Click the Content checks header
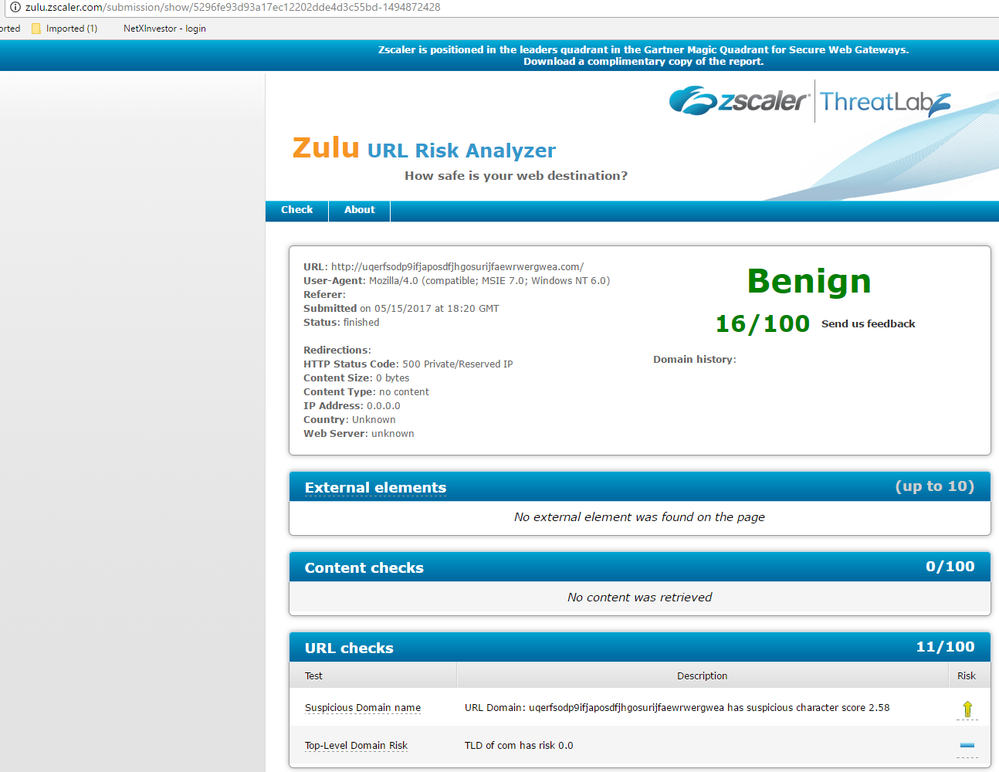 coord(364,568)
